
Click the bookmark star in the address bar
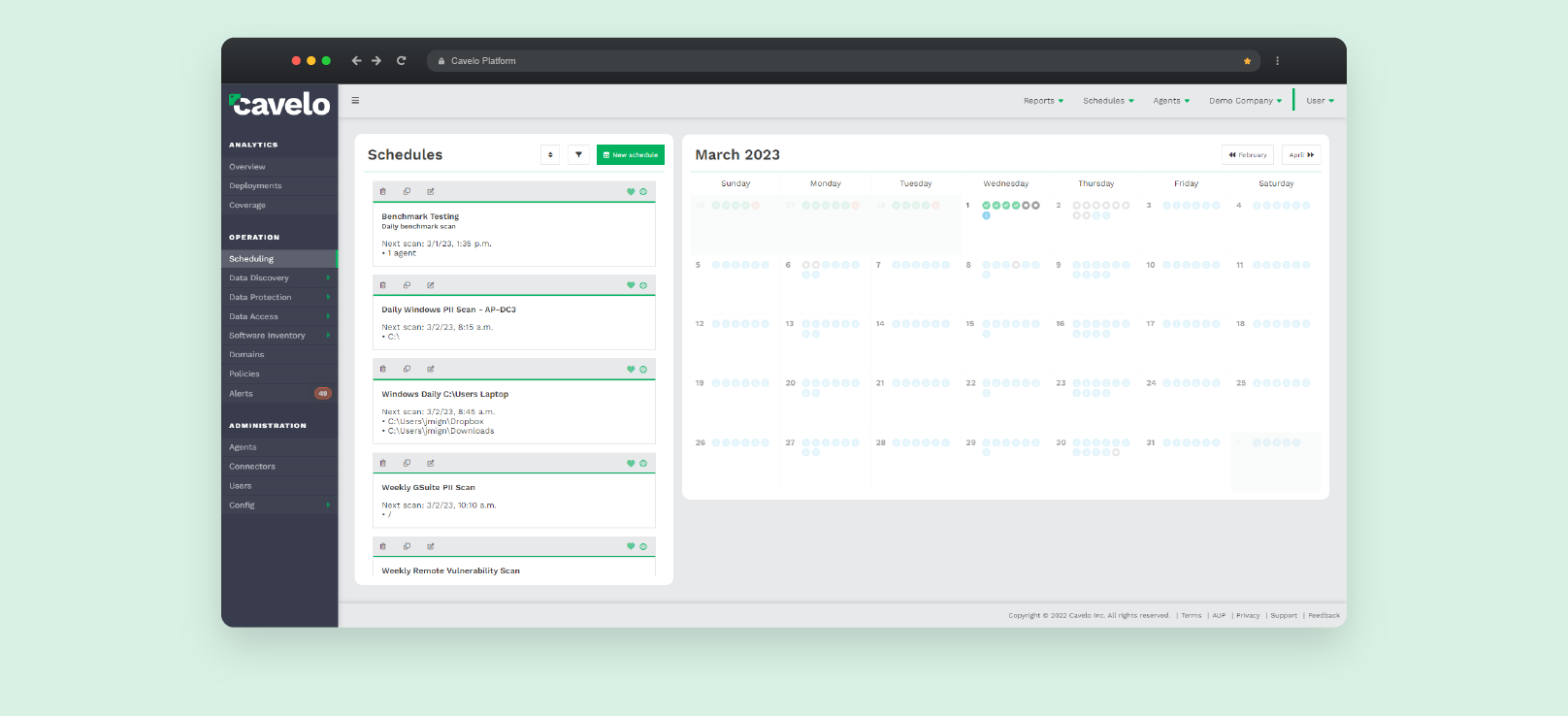[x=1247, y=61]
